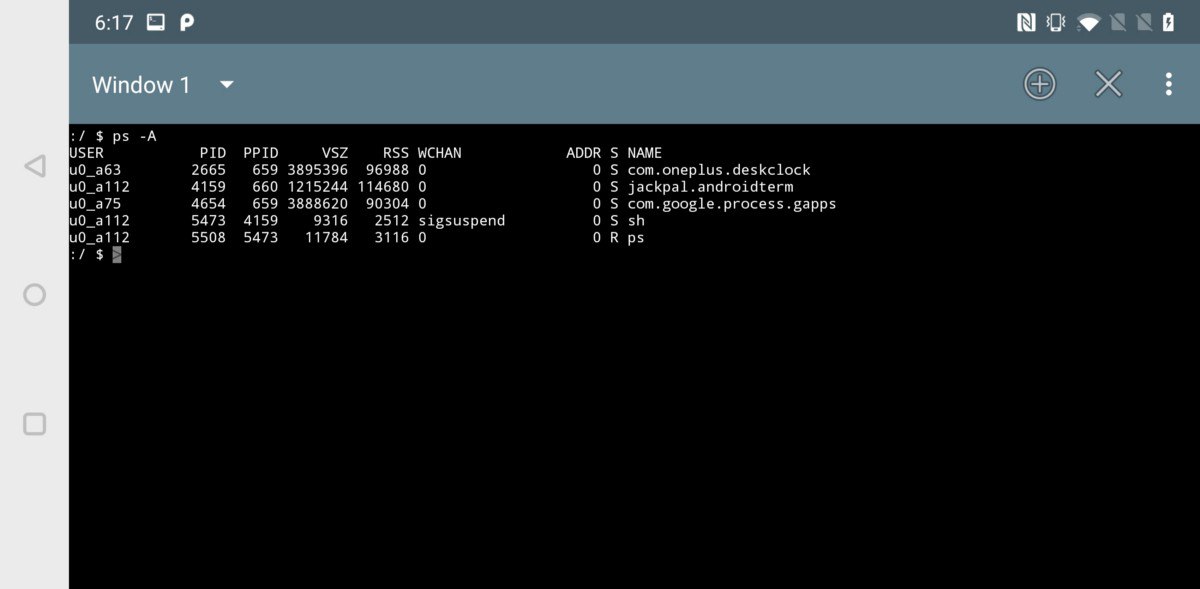The image size is (1200, 589).
Task: Tap the Android back navigation triangle
Action: [x=34, y=166]
